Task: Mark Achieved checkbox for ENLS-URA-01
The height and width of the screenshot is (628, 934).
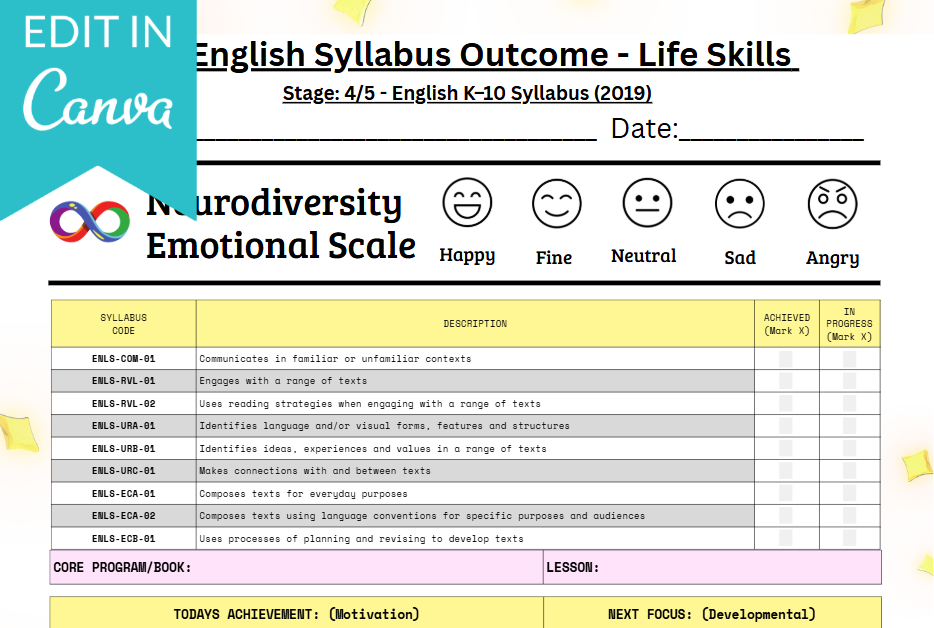Action: (786, 425)
